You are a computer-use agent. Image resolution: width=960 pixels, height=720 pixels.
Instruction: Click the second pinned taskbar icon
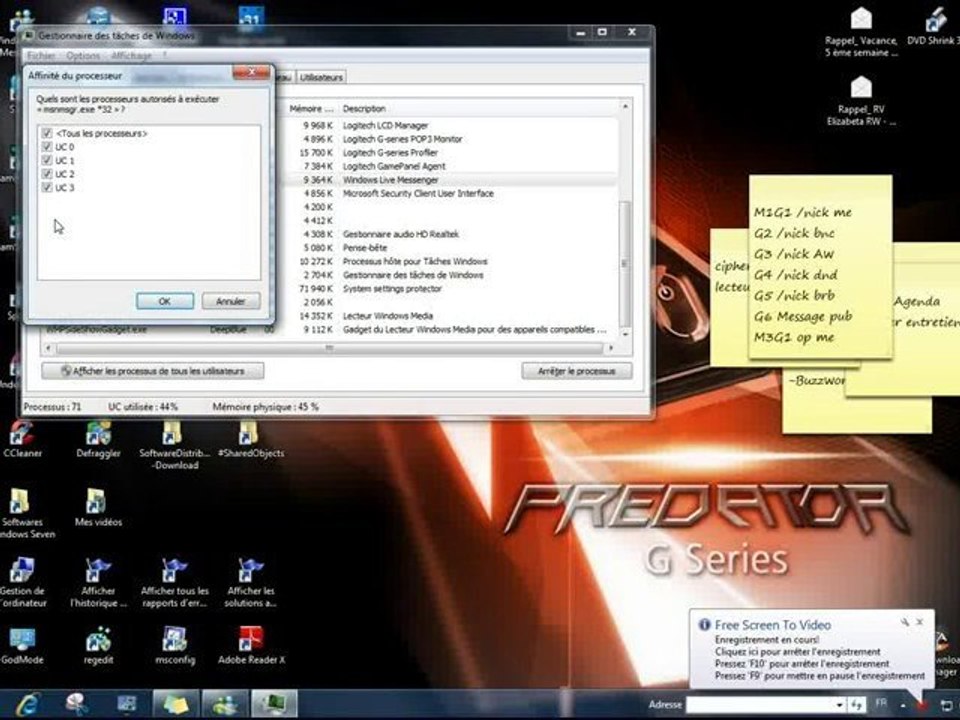pyautogui.click(x=77, y=704)
